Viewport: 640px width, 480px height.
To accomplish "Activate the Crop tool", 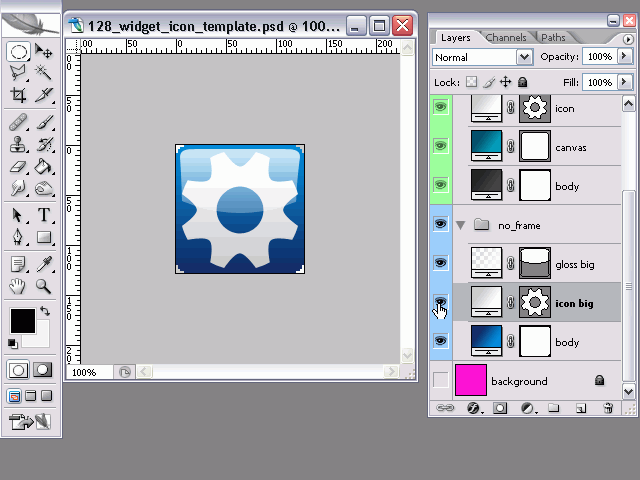I will 18,95.
